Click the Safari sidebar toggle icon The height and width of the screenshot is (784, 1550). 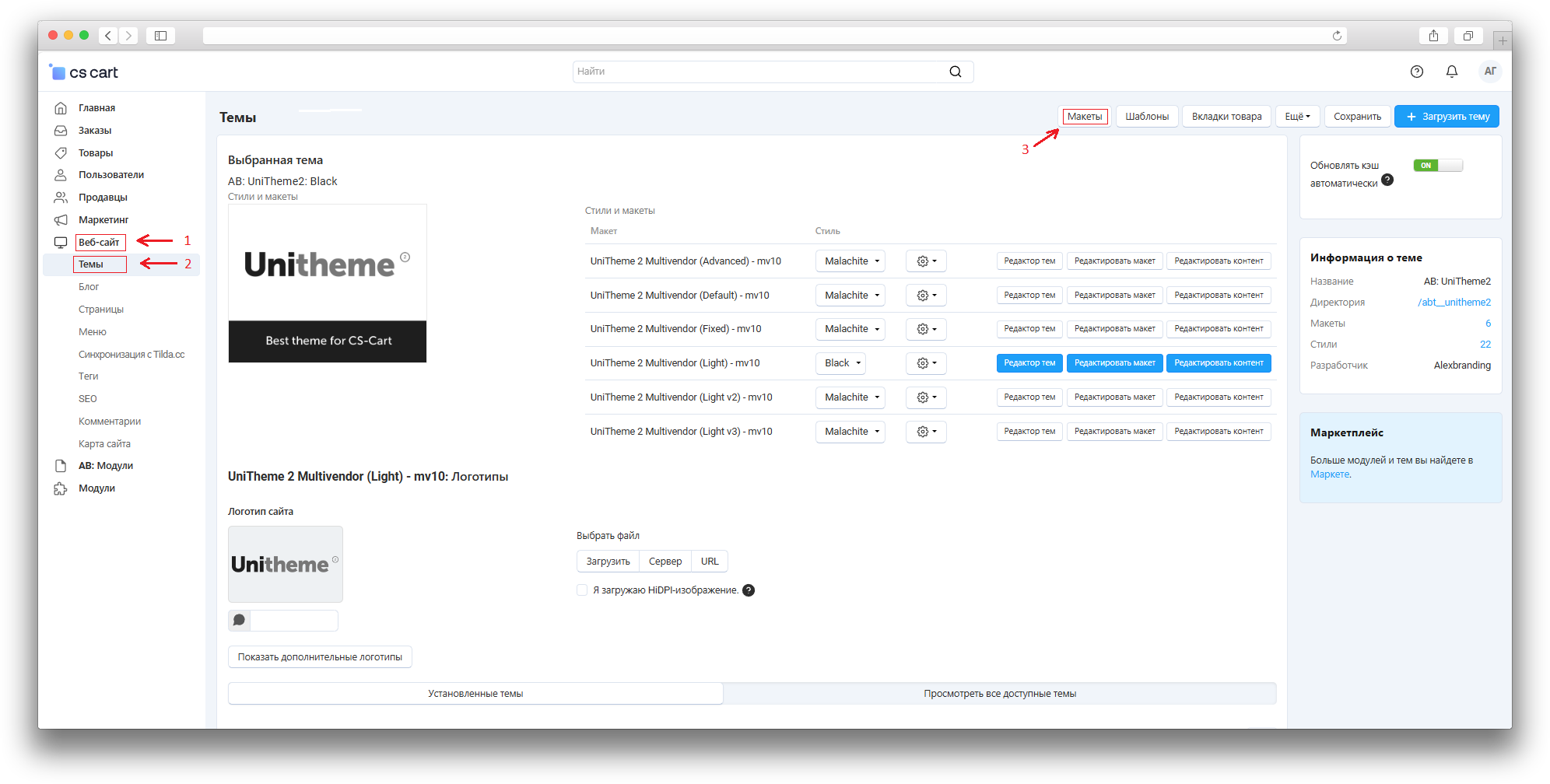tap(160, 36)
